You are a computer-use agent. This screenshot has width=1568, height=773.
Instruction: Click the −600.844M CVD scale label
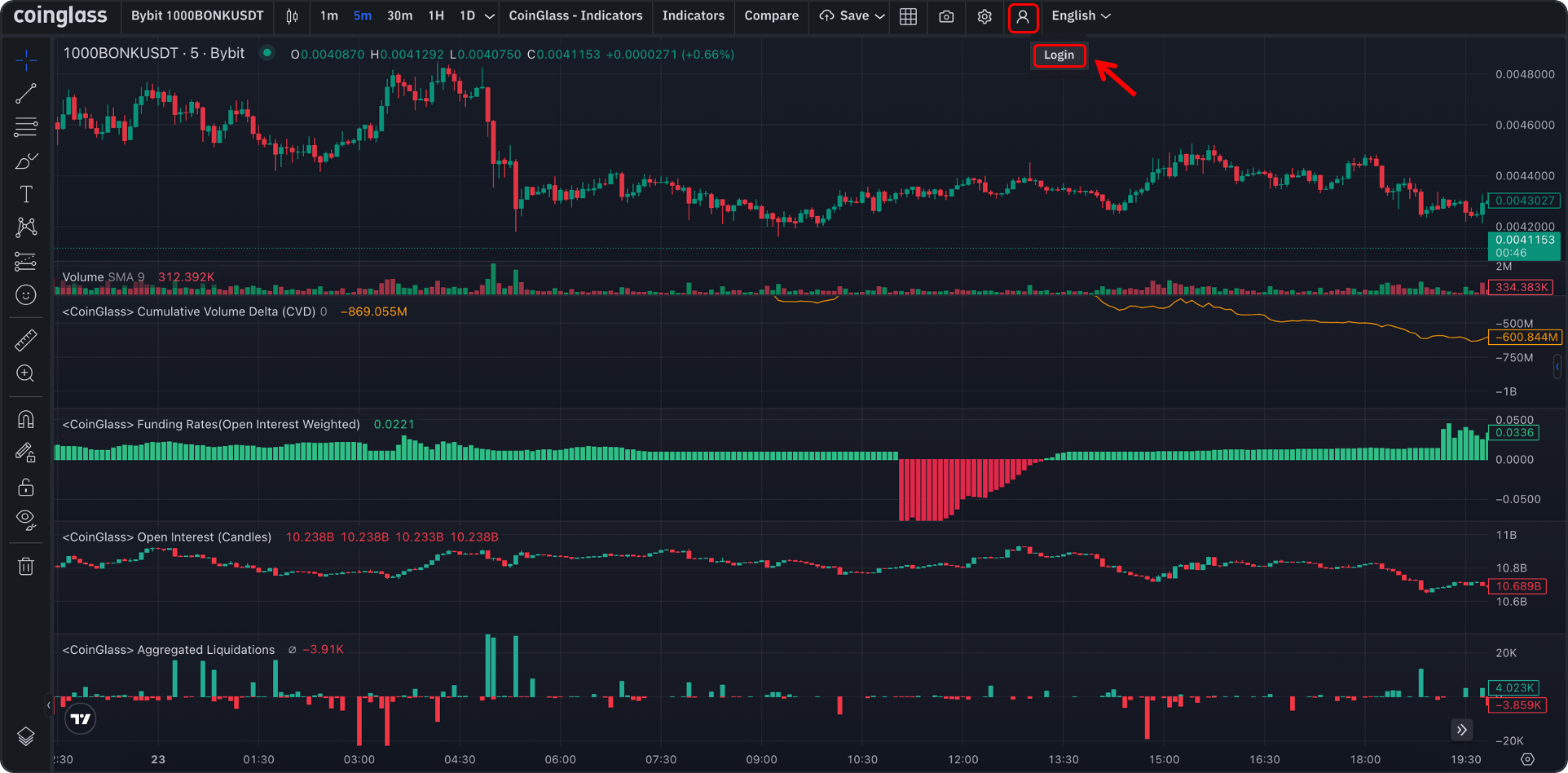point(1524,337)
